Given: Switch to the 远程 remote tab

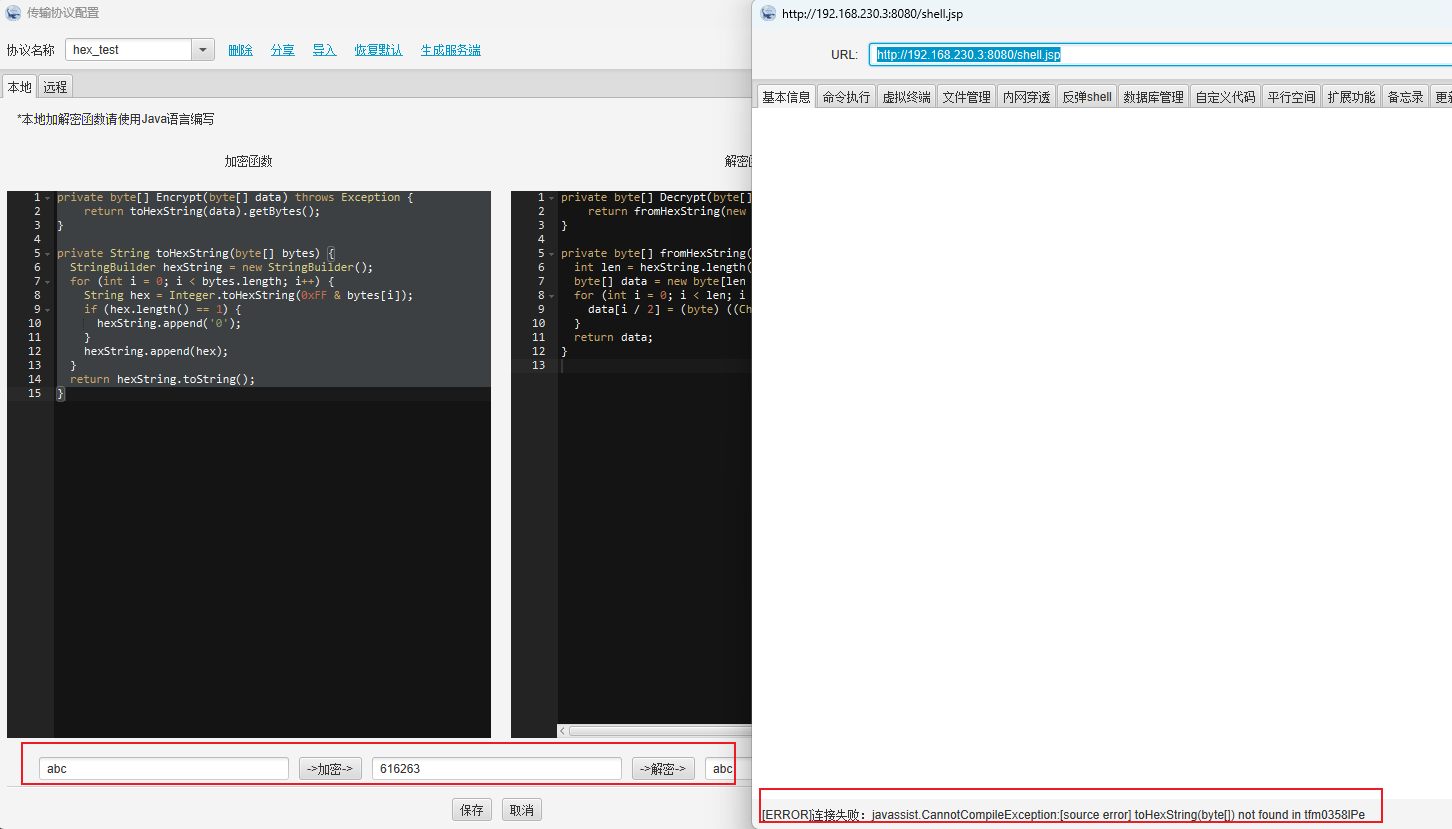Looking at the screenshot, I should point(55,86).
